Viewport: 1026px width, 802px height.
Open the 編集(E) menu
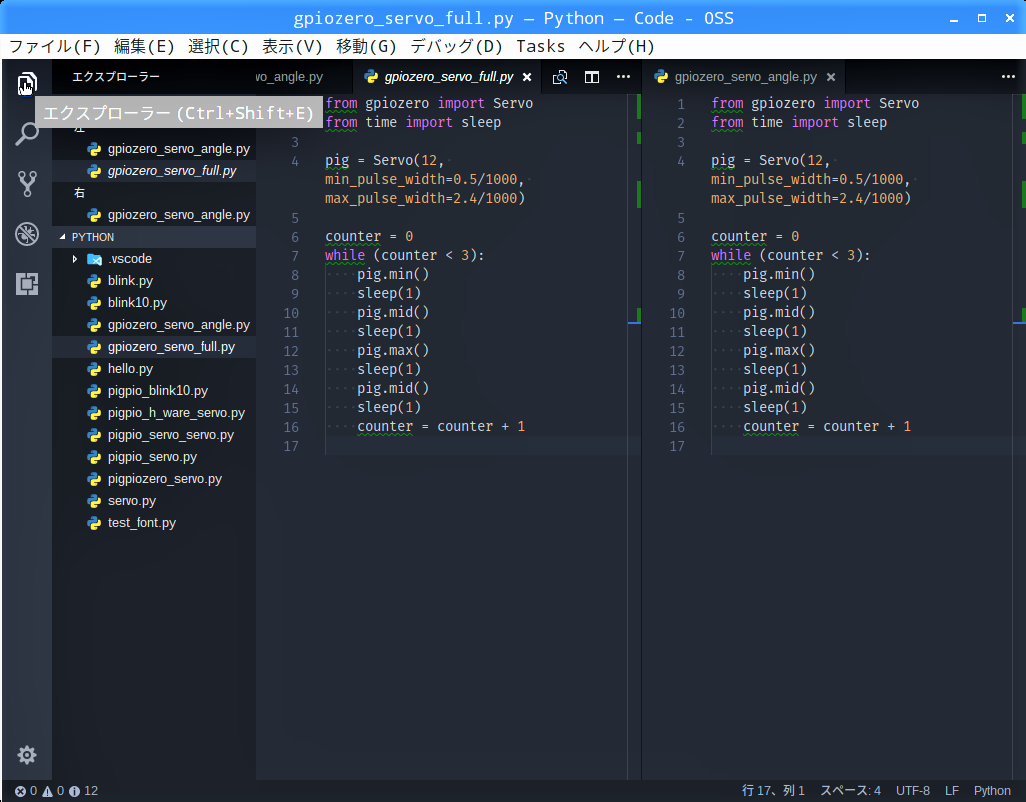tap(144, 46)
